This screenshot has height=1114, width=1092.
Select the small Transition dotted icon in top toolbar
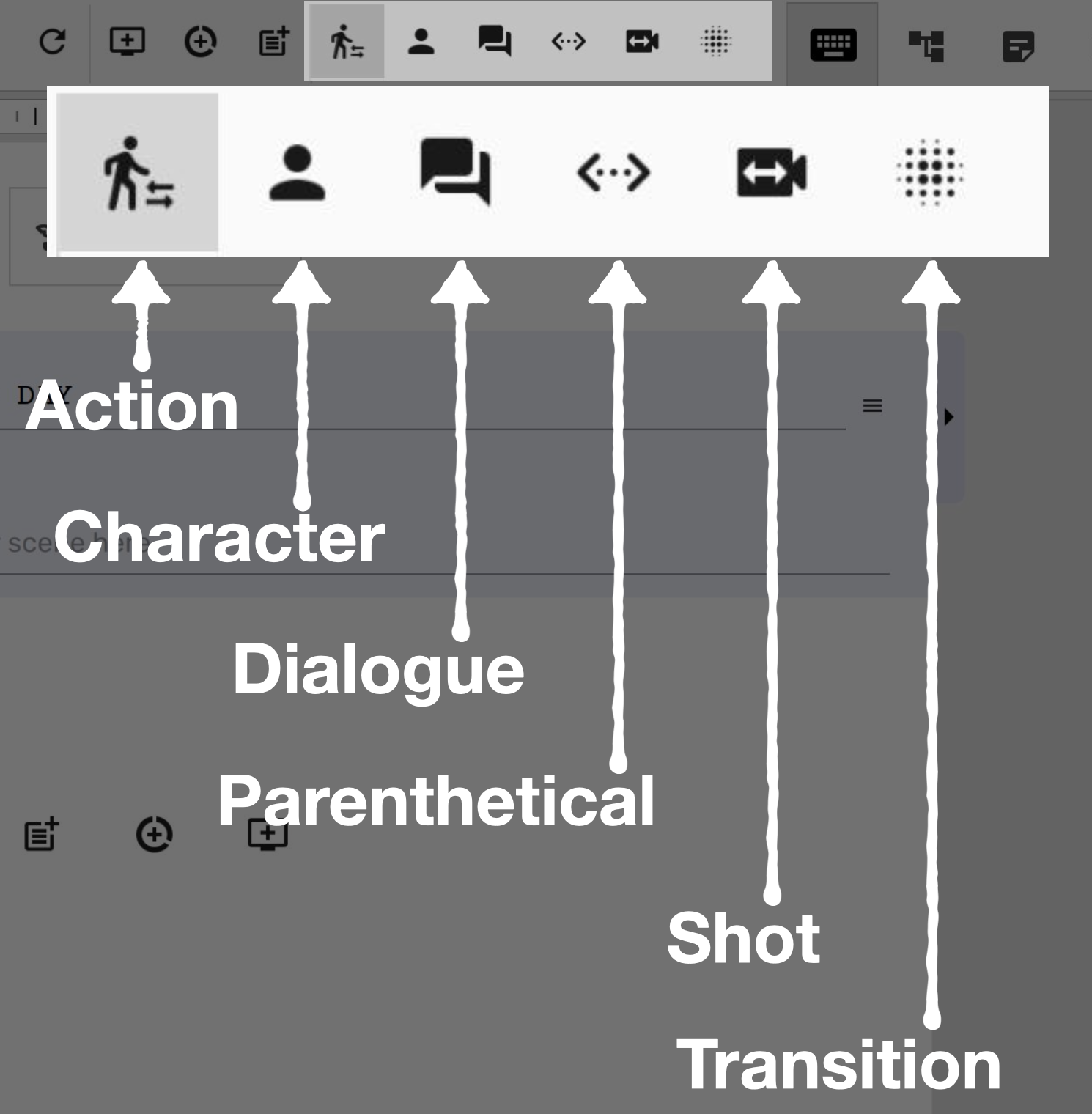tap(716, 42)
